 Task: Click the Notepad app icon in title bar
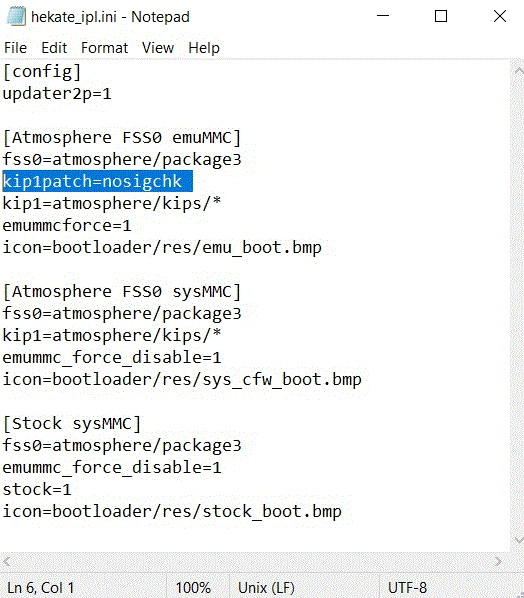16,16
